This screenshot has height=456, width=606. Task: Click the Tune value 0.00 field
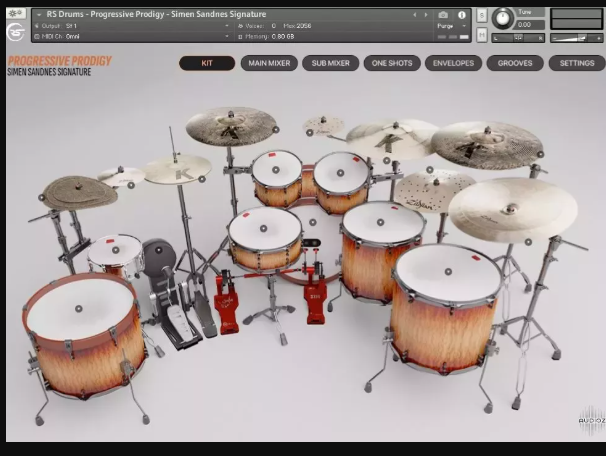pyautogui.click(x=529, y=25)
